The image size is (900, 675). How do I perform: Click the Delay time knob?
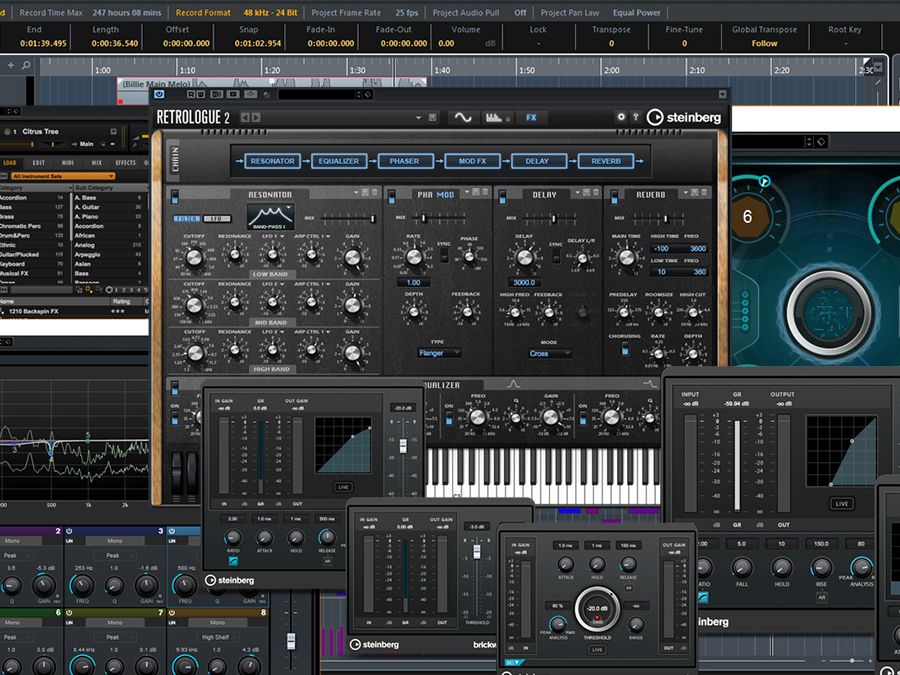525,257
